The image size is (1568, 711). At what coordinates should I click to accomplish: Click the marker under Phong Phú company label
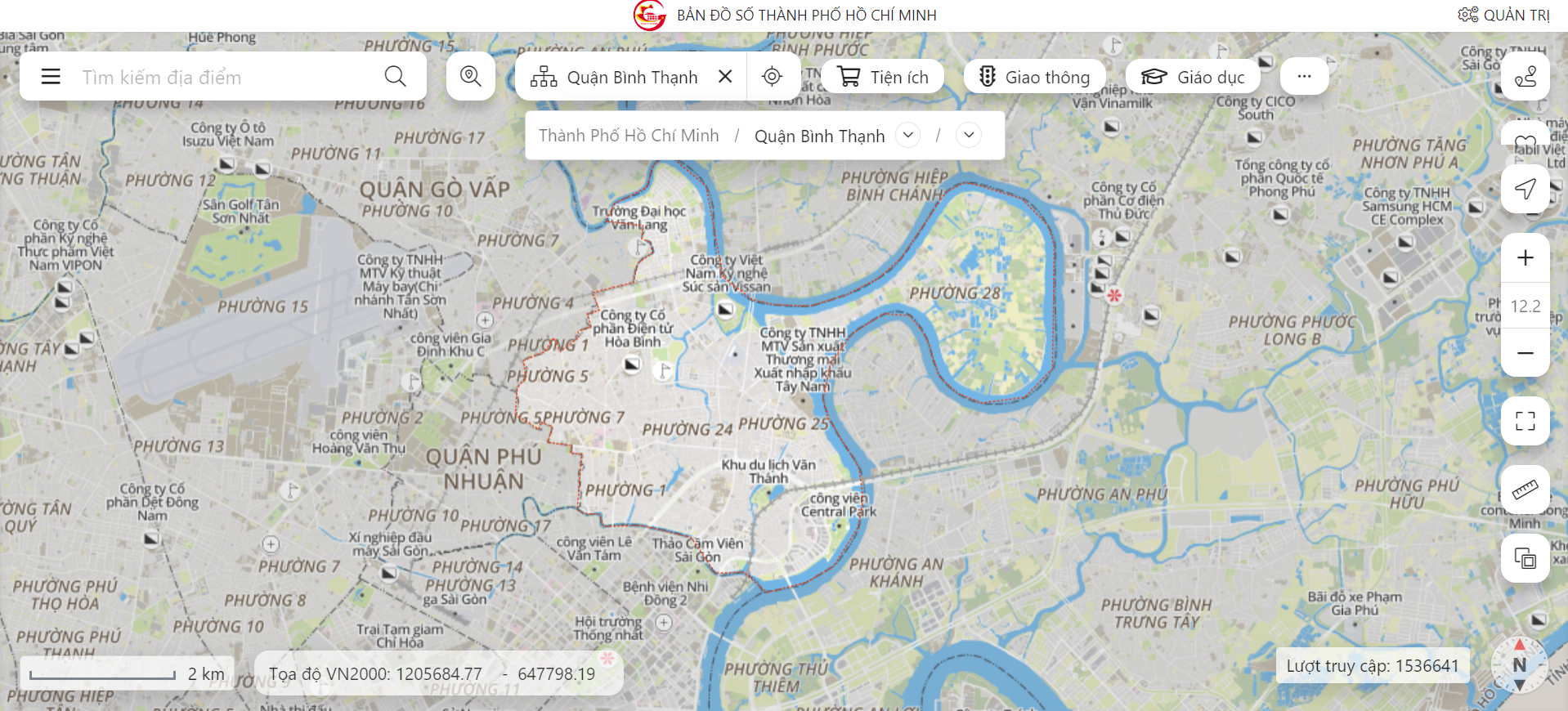[x=1280, y=214]
